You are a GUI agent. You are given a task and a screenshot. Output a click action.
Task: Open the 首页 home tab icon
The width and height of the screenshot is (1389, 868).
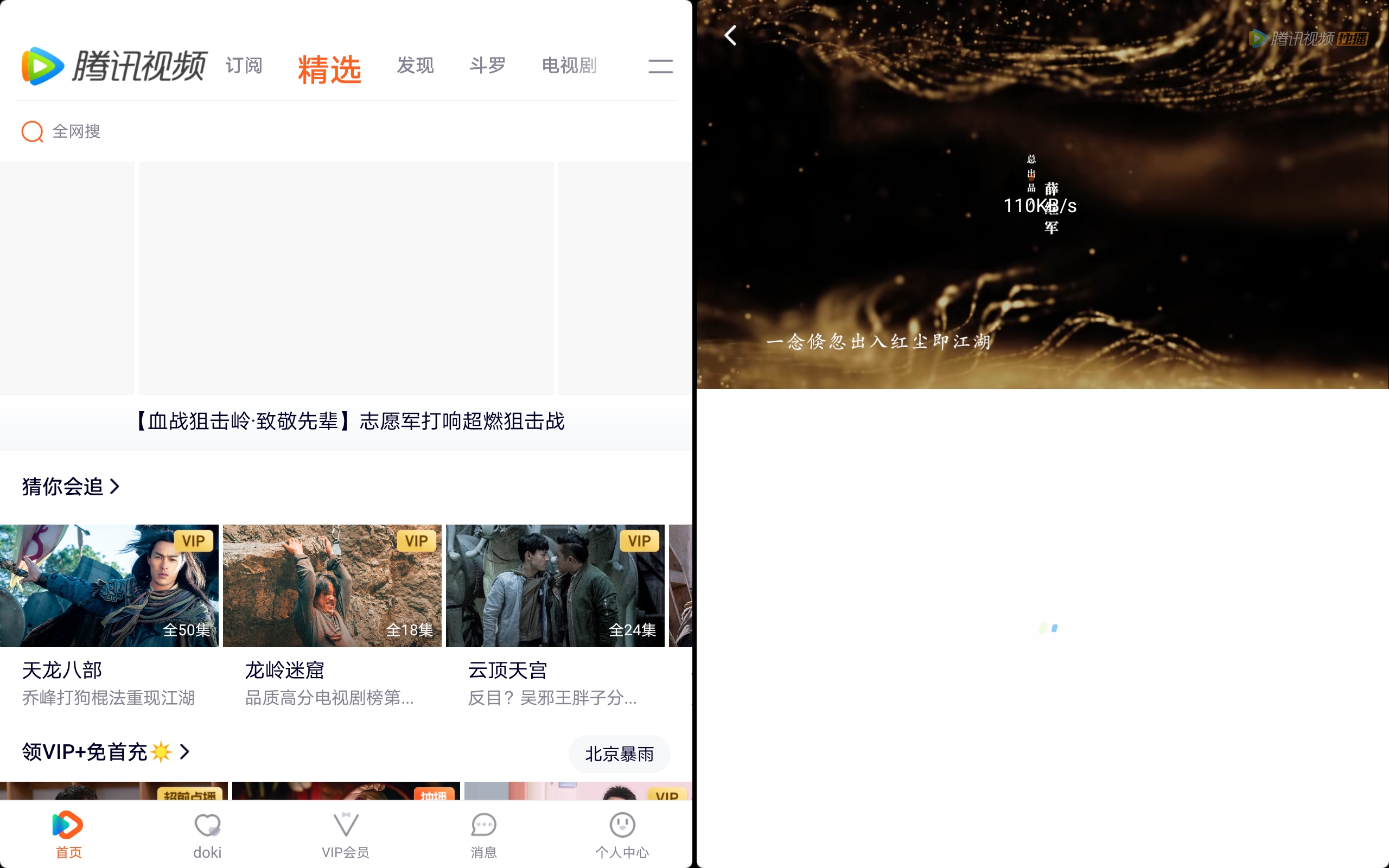click(68, 825)
